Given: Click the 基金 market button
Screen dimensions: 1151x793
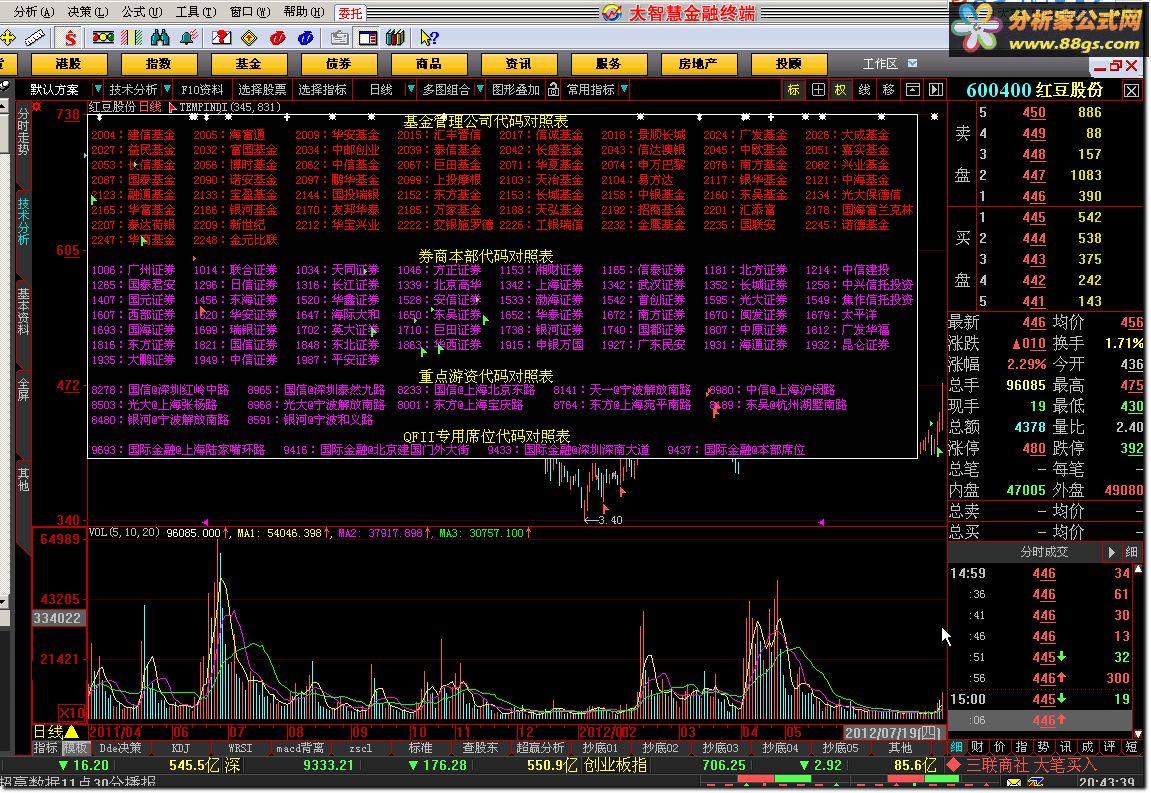Looking at the screenshot, I should coord(248,64).
